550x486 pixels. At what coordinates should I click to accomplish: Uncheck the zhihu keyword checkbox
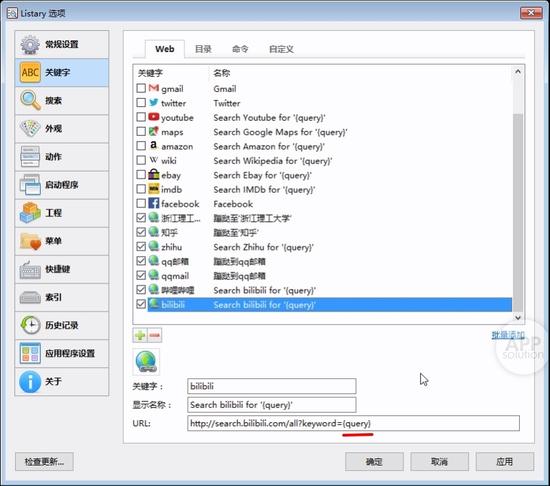[x=141, y=247]
